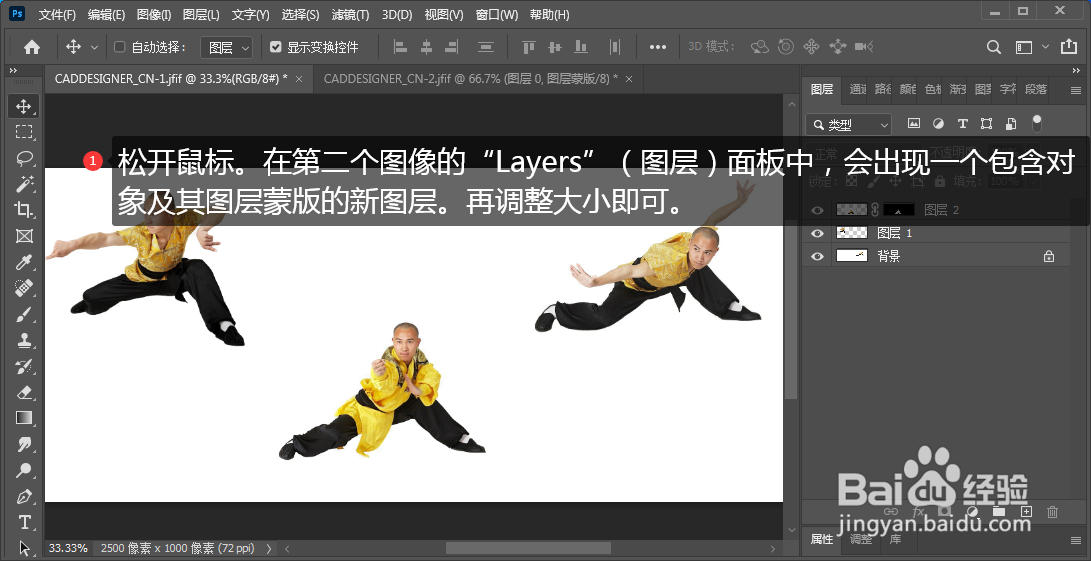This screenshot has width=1091, height=561.
Task: Open the workspace switcher dropdown arrow
Action: (1045, 47)
